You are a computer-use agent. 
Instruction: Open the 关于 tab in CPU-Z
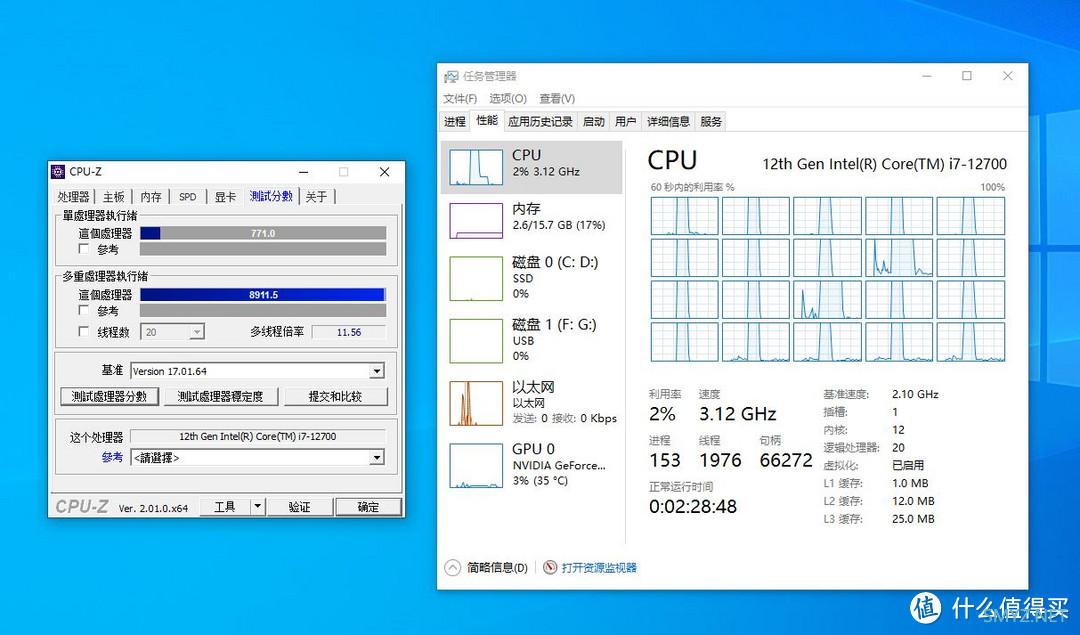(316, 197)
